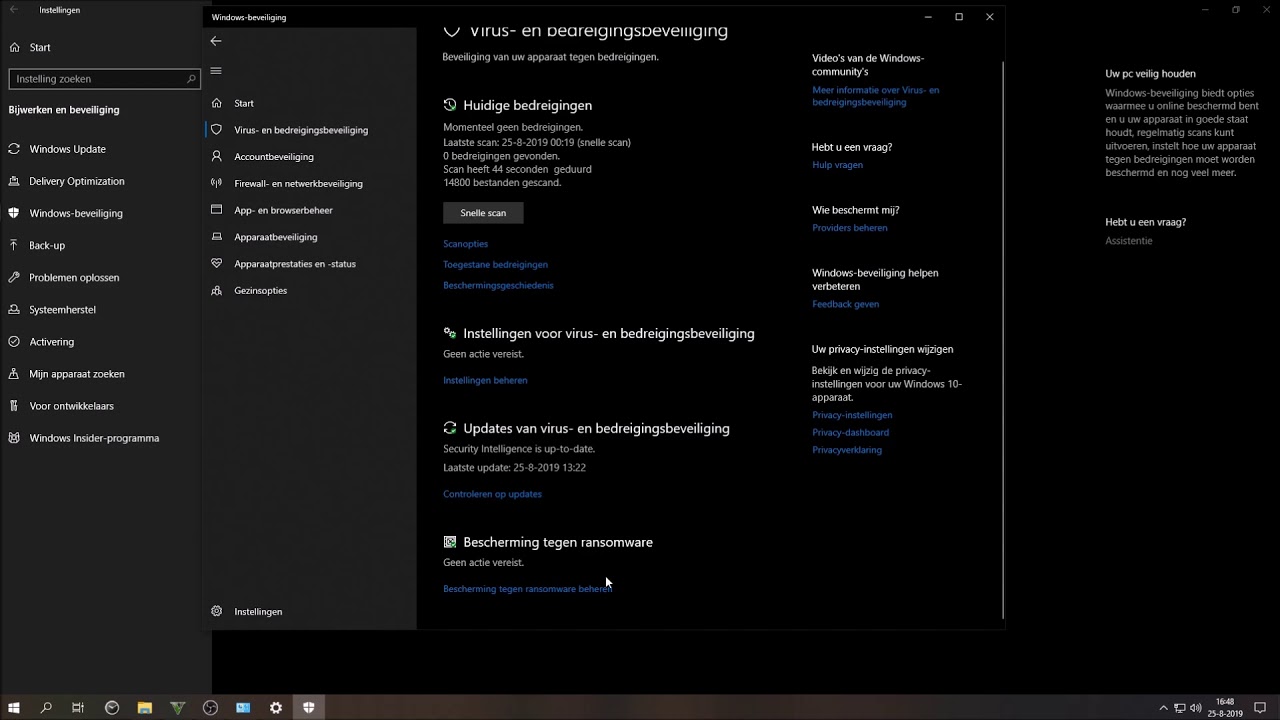Open the Toegestane bedreigingen link

point(495,265)
